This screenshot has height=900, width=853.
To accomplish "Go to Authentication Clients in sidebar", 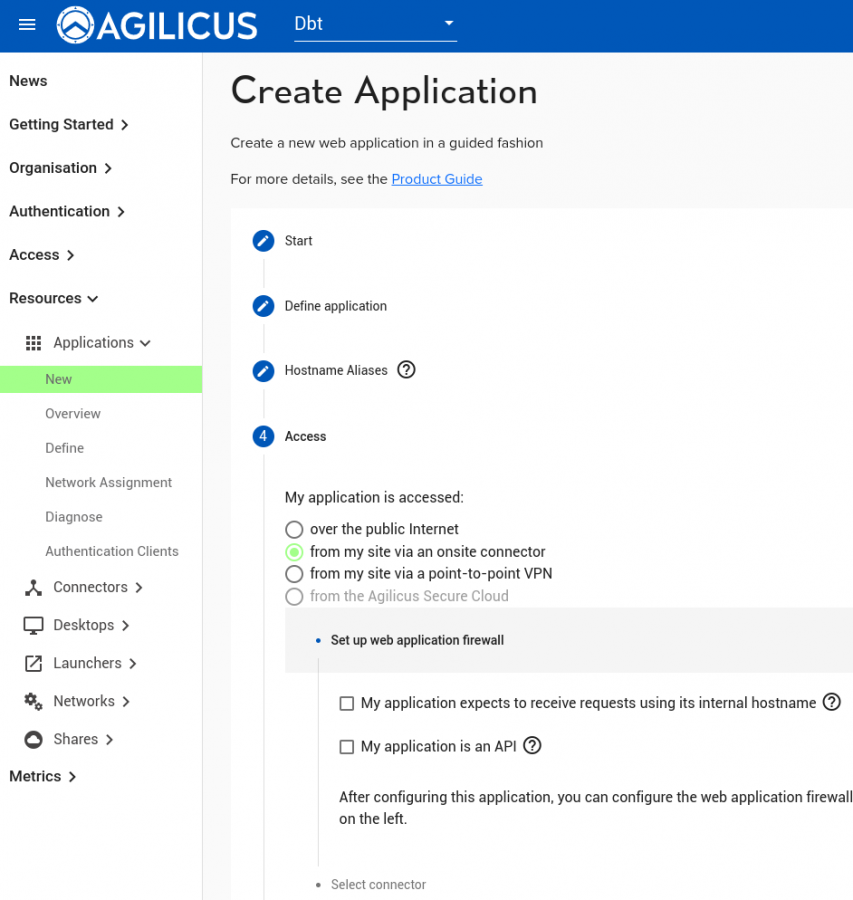I will (111, 551).
